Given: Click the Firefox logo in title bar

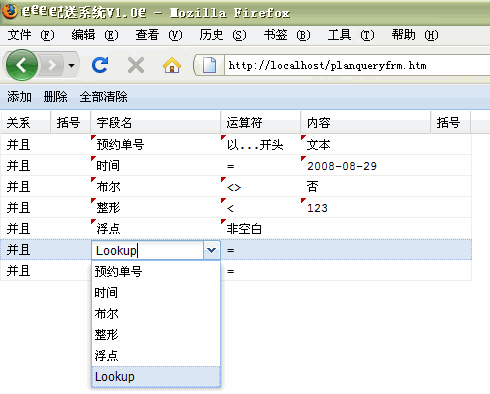Looking at the screenshot, I should (9, 11).
